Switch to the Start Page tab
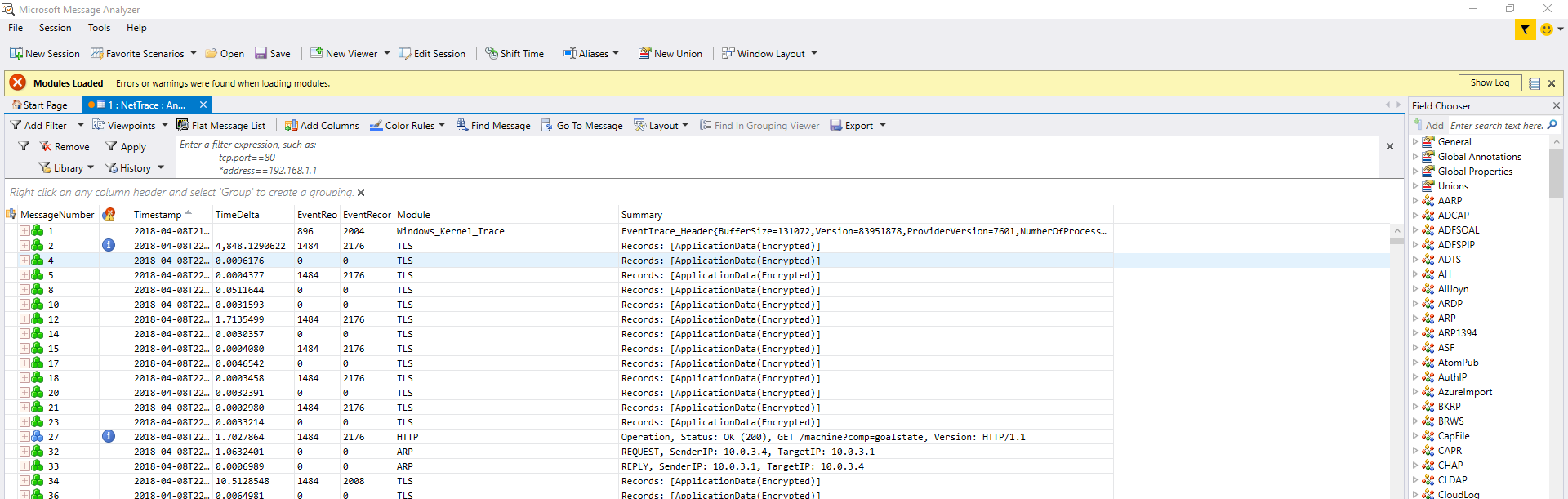The image size is (1568, 499). click(40, 105)
